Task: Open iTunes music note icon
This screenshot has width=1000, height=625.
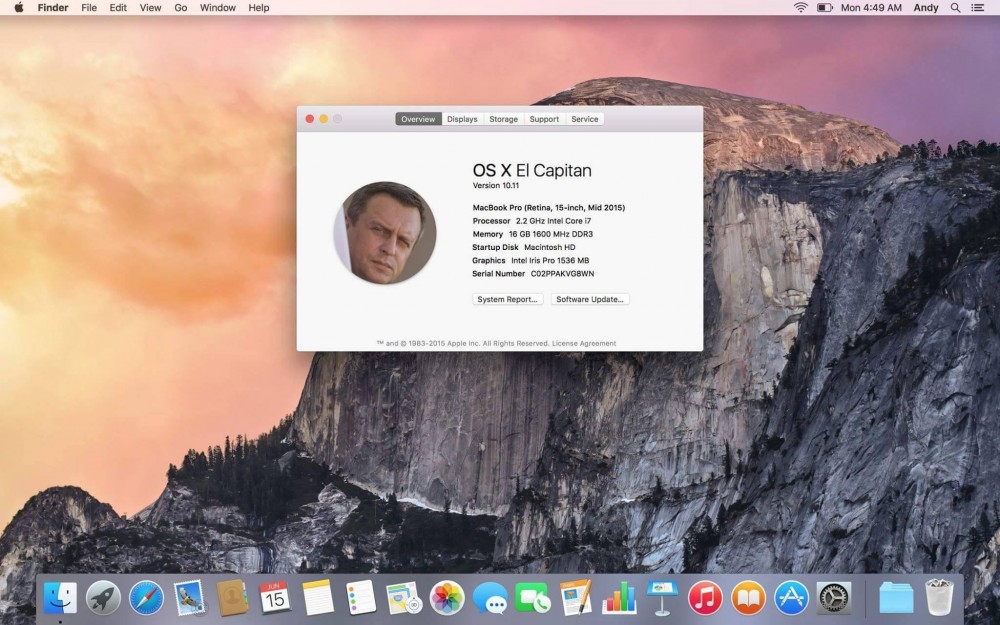Action: coord(705,598)
